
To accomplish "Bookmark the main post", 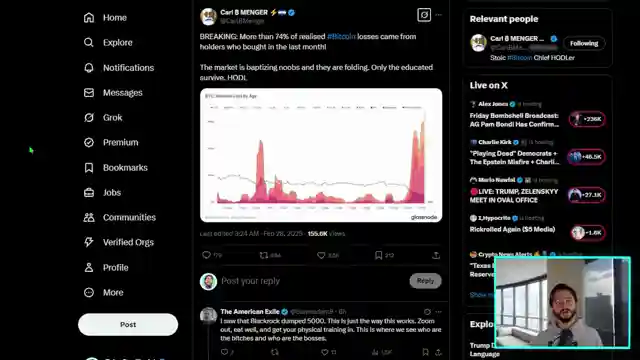I will coord(378,255).
